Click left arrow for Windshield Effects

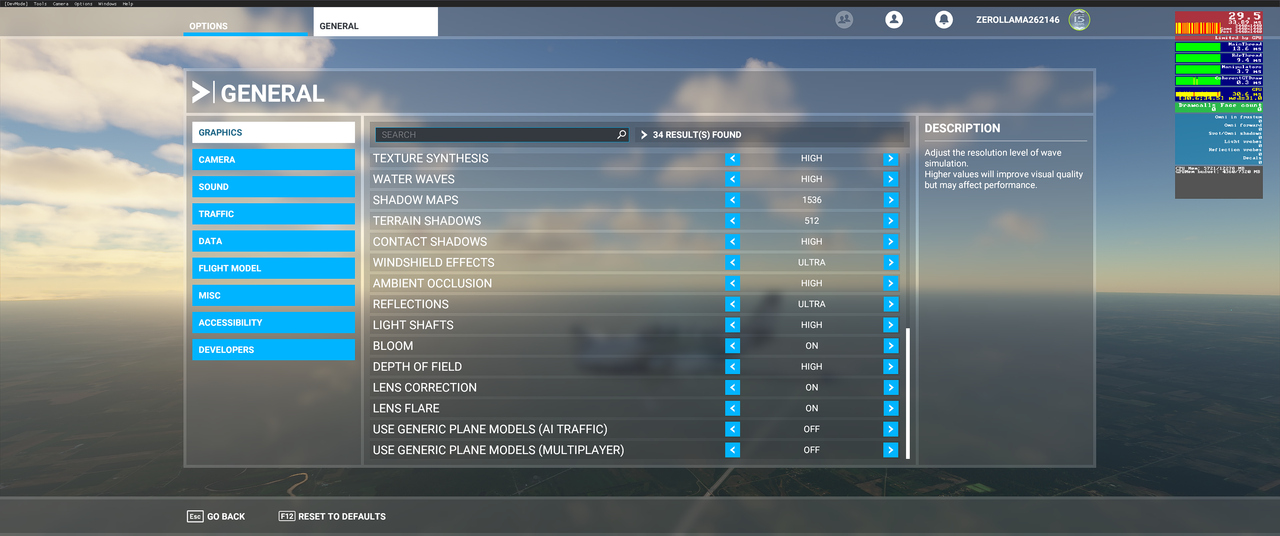(732, 263)
